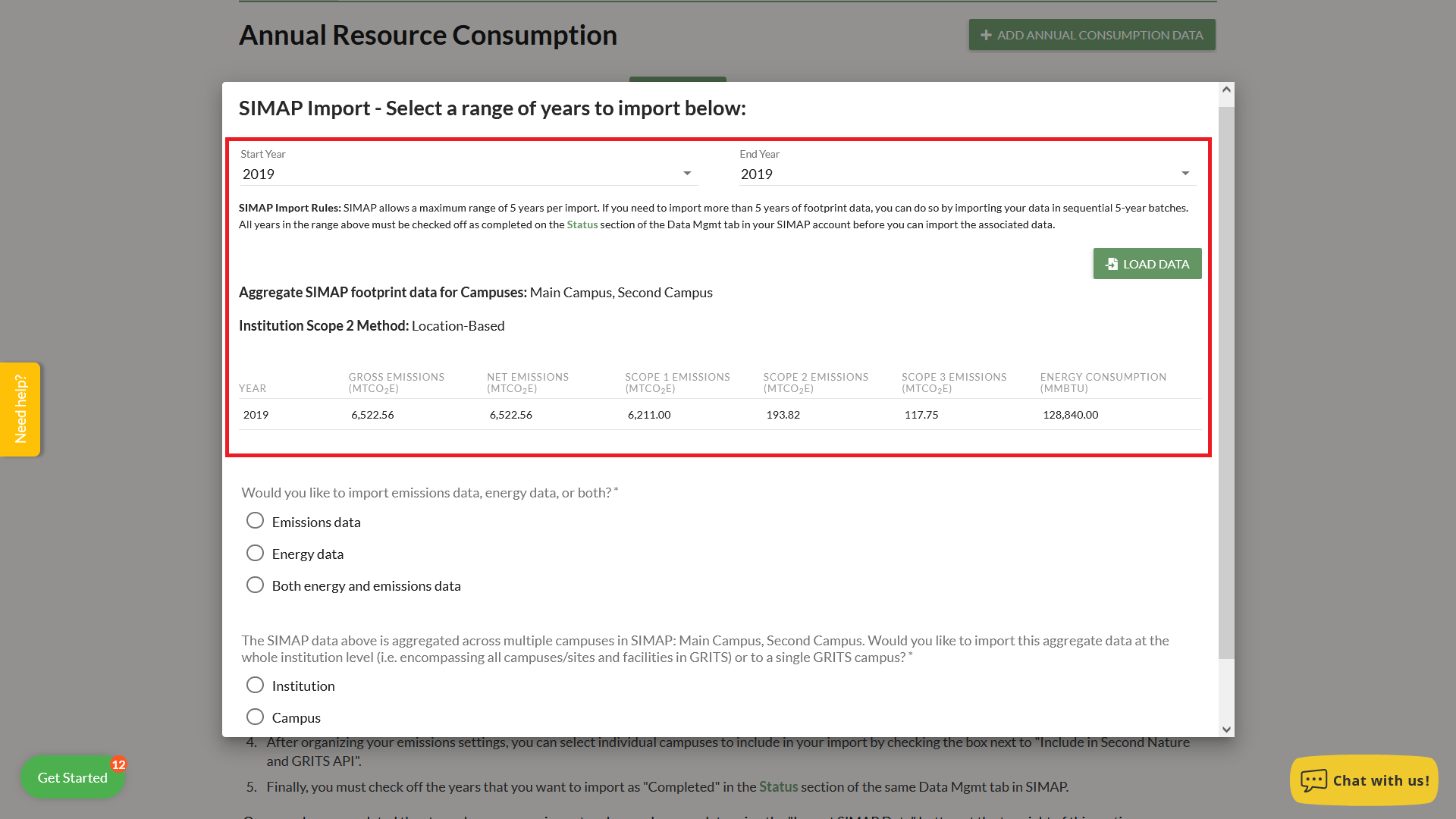Open the End Year dropdown
The width and height of the screenshot is (1456, 819).
coord(968,174)
